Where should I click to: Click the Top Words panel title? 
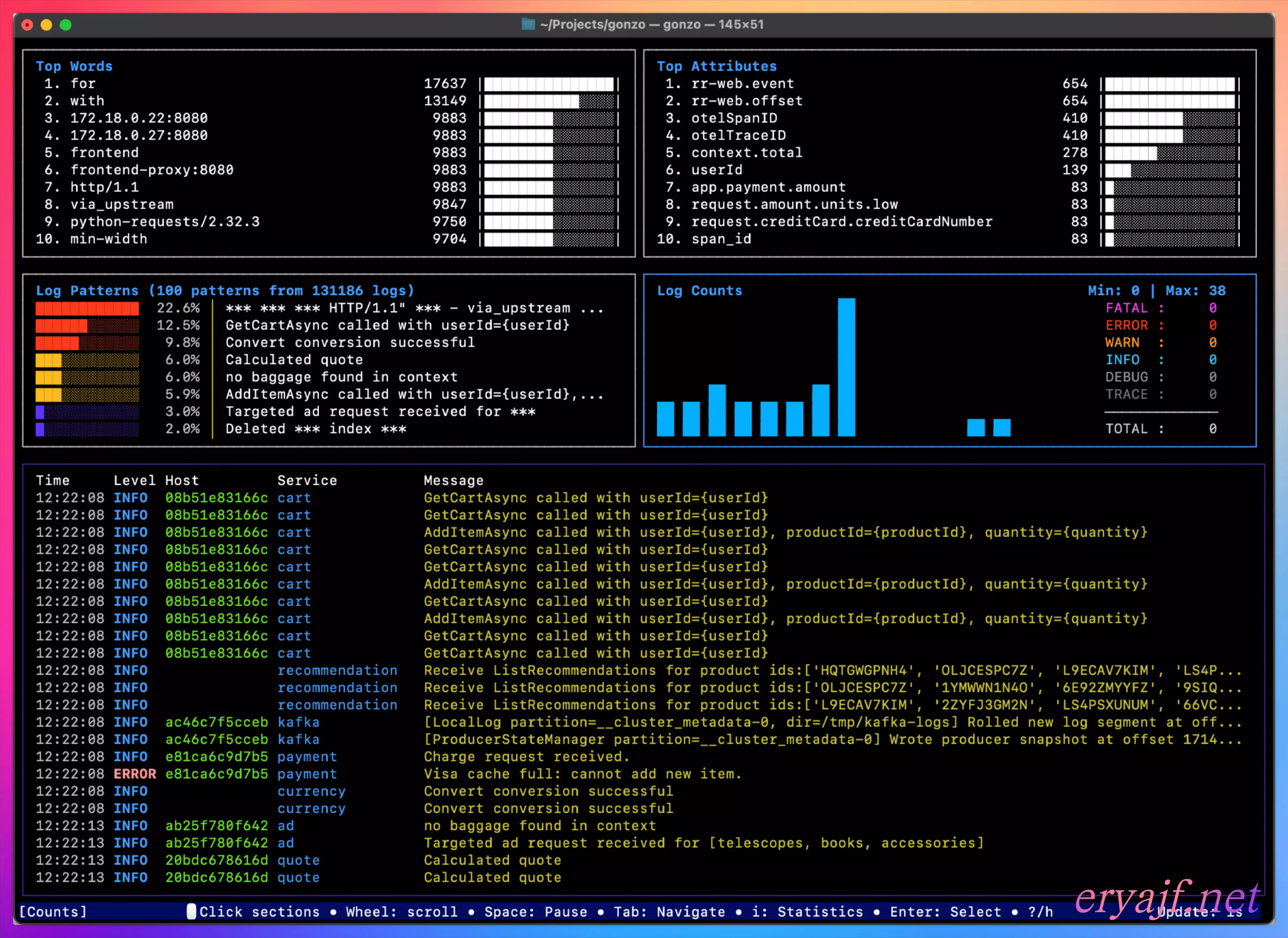tap(74, 66)
